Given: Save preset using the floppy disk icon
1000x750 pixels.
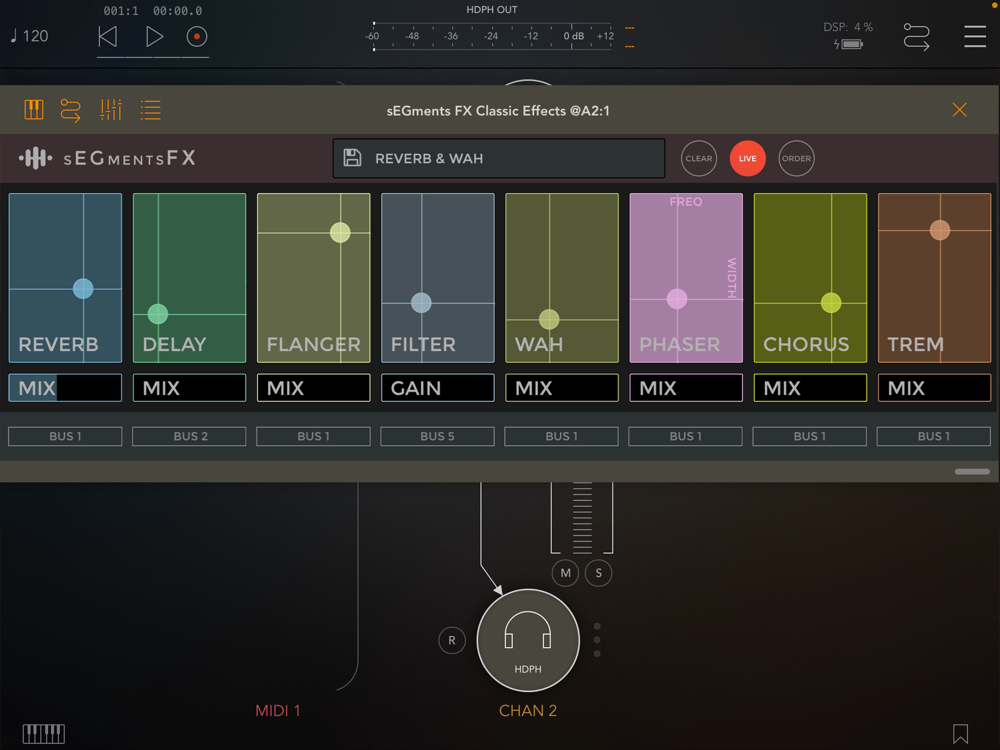Looking at the screenshot, I should [352, 158].
